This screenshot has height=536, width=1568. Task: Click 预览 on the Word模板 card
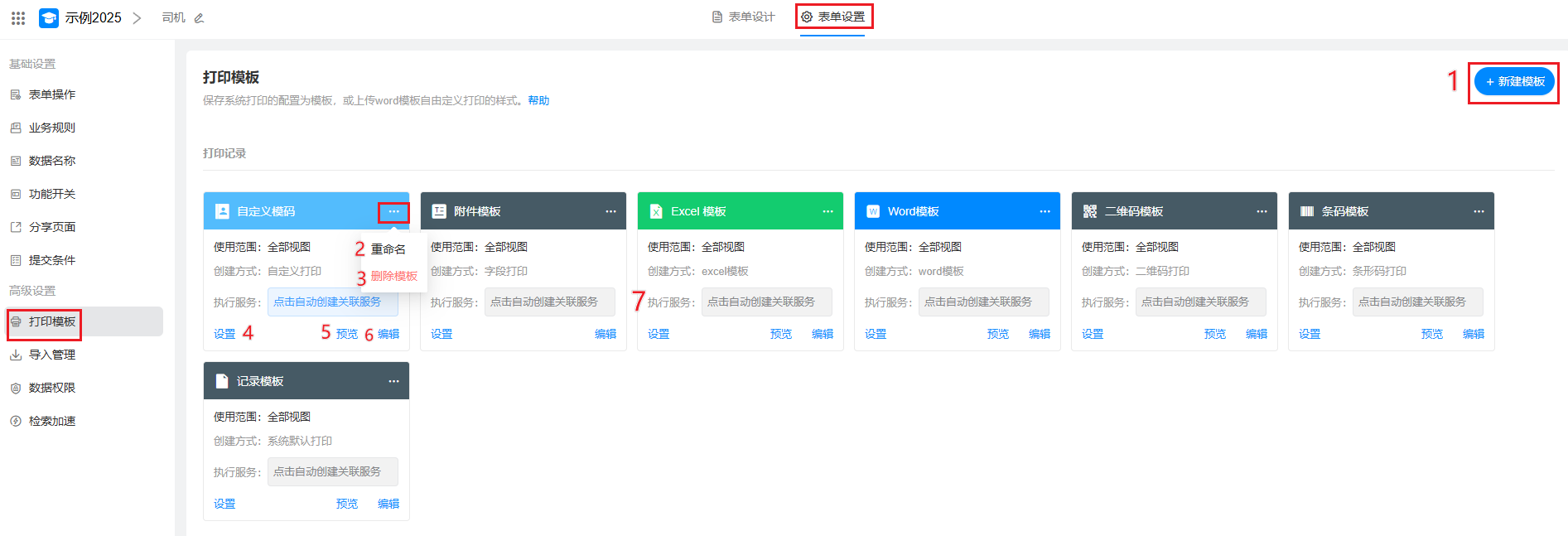997,334
